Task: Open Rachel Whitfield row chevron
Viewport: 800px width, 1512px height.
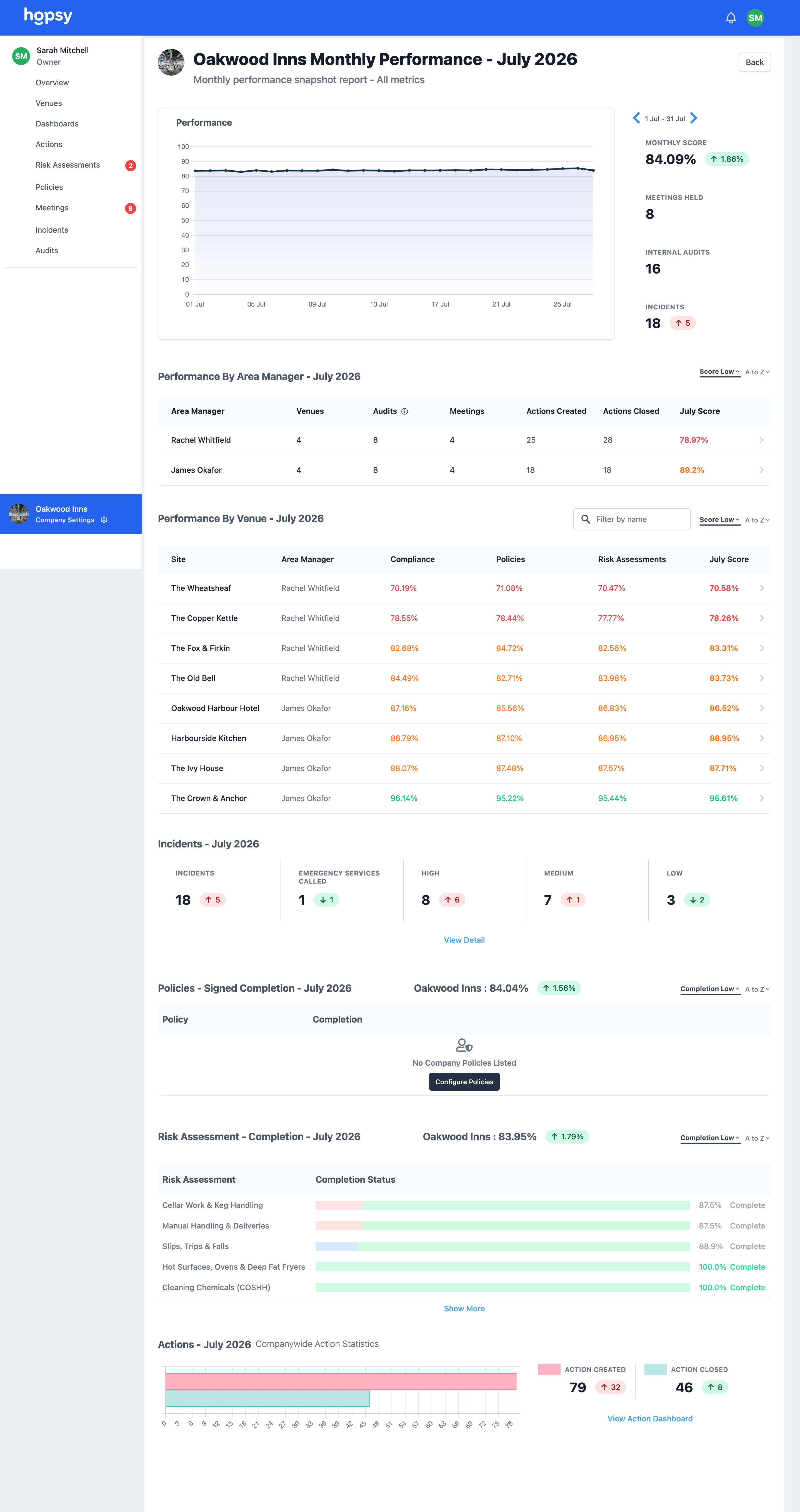Action: [x=761, y=440]
